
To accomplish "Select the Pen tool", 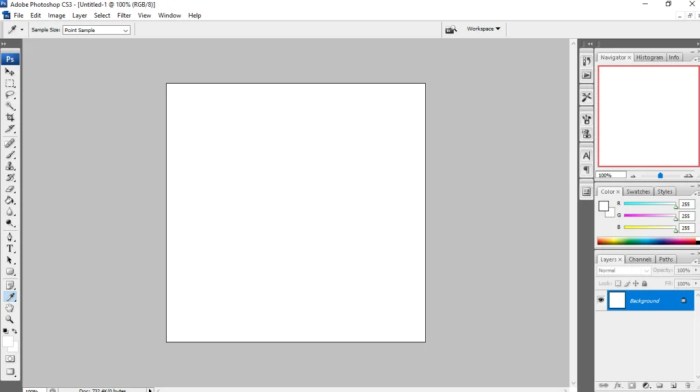I will (10, 237).
